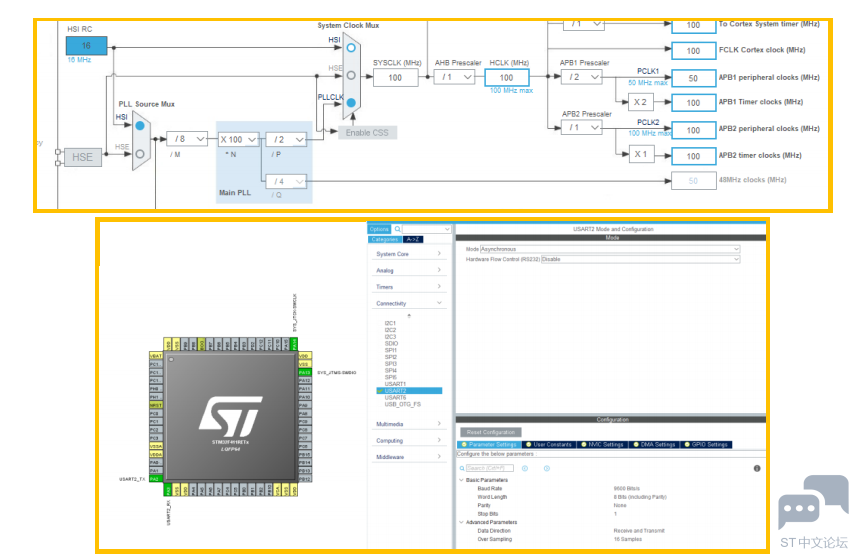Select the PA10 pin
This screenshot has width=857, height=558.
(305, 397)
